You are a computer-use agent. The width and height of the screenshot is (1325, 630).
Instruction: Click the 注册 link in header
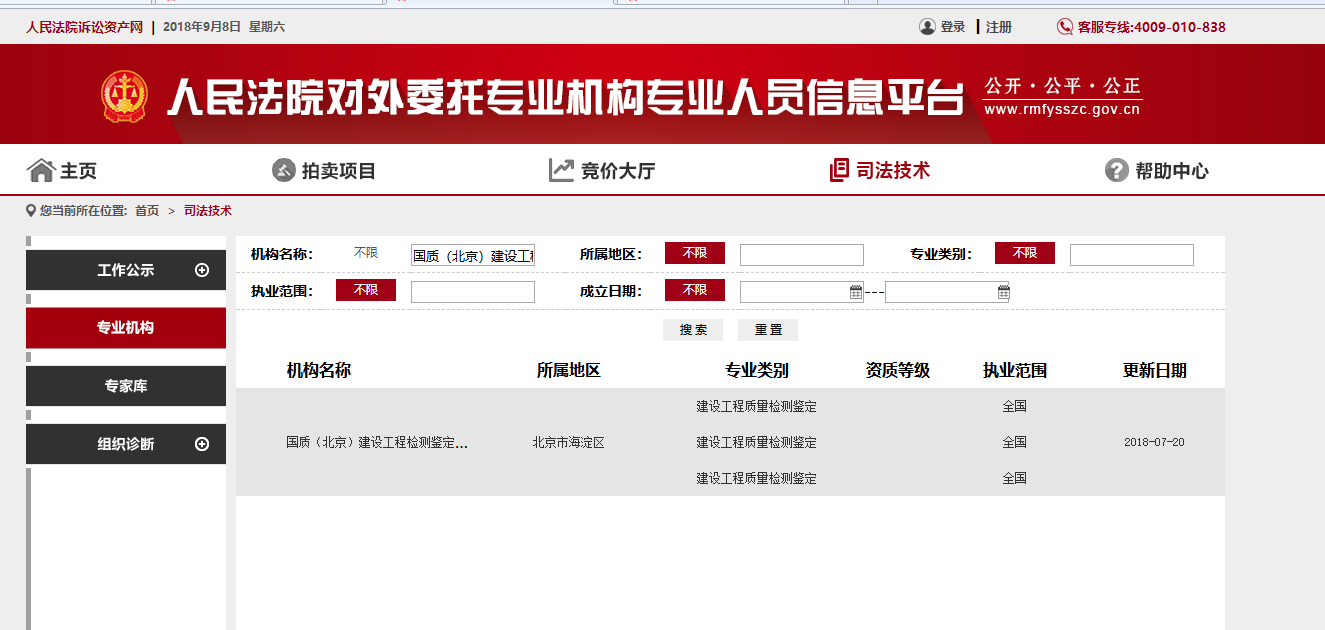(998, 27)
